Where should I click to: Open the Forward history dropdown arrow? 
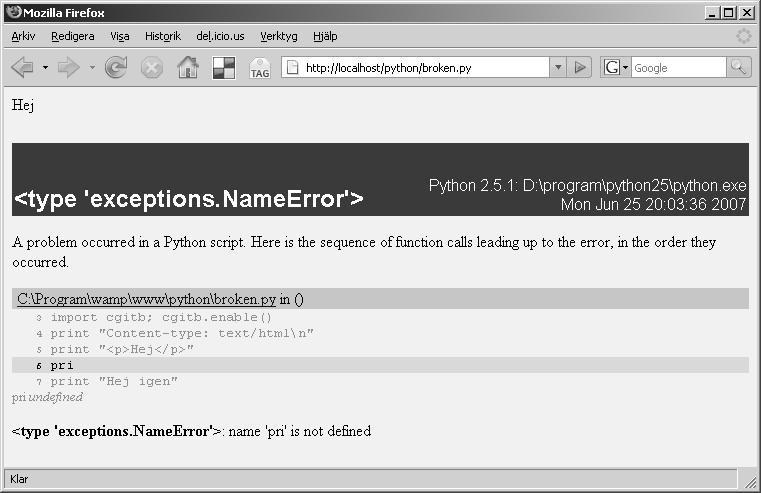[x=92, y=67]
